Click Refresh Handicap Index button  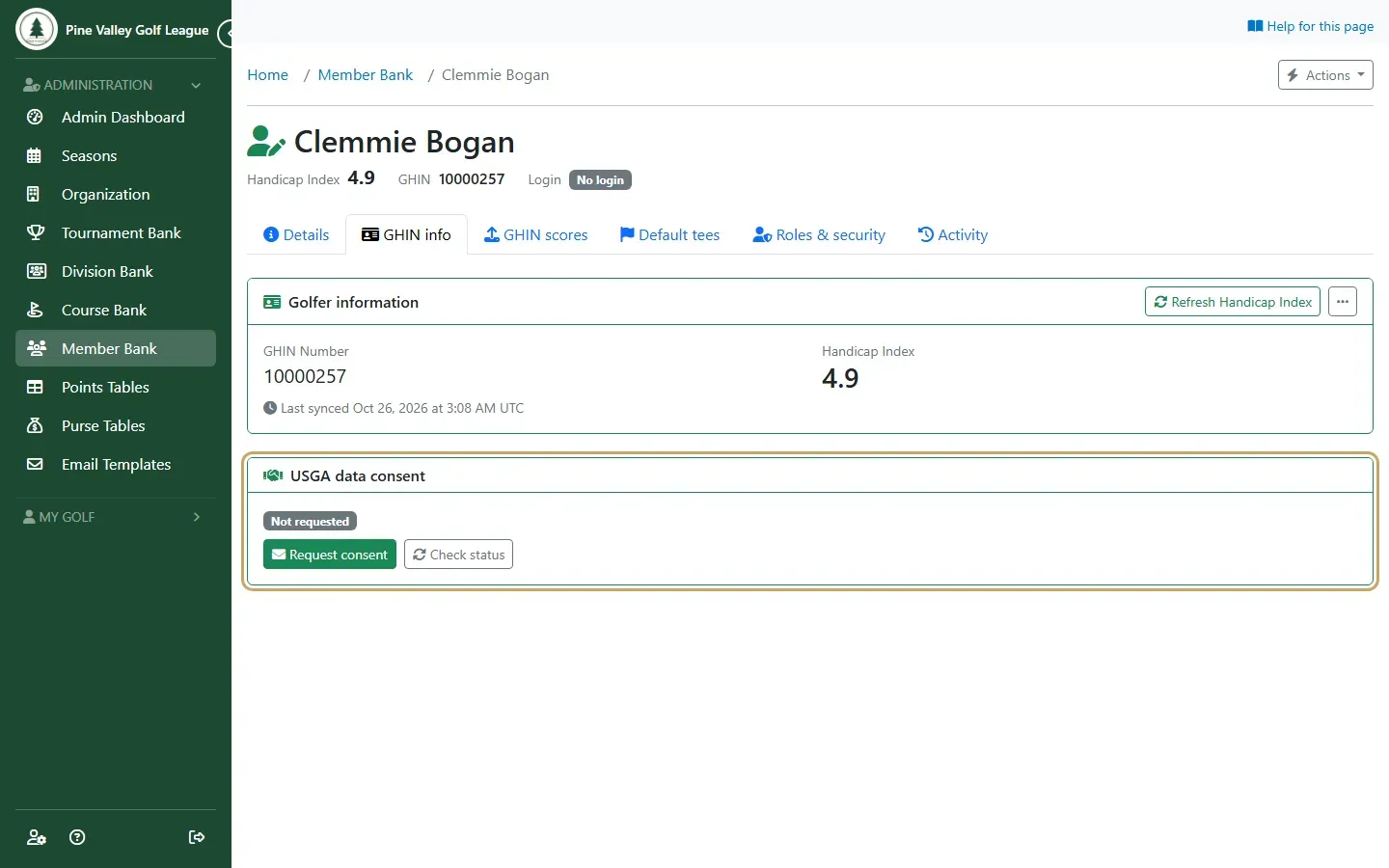(1233, 302)
